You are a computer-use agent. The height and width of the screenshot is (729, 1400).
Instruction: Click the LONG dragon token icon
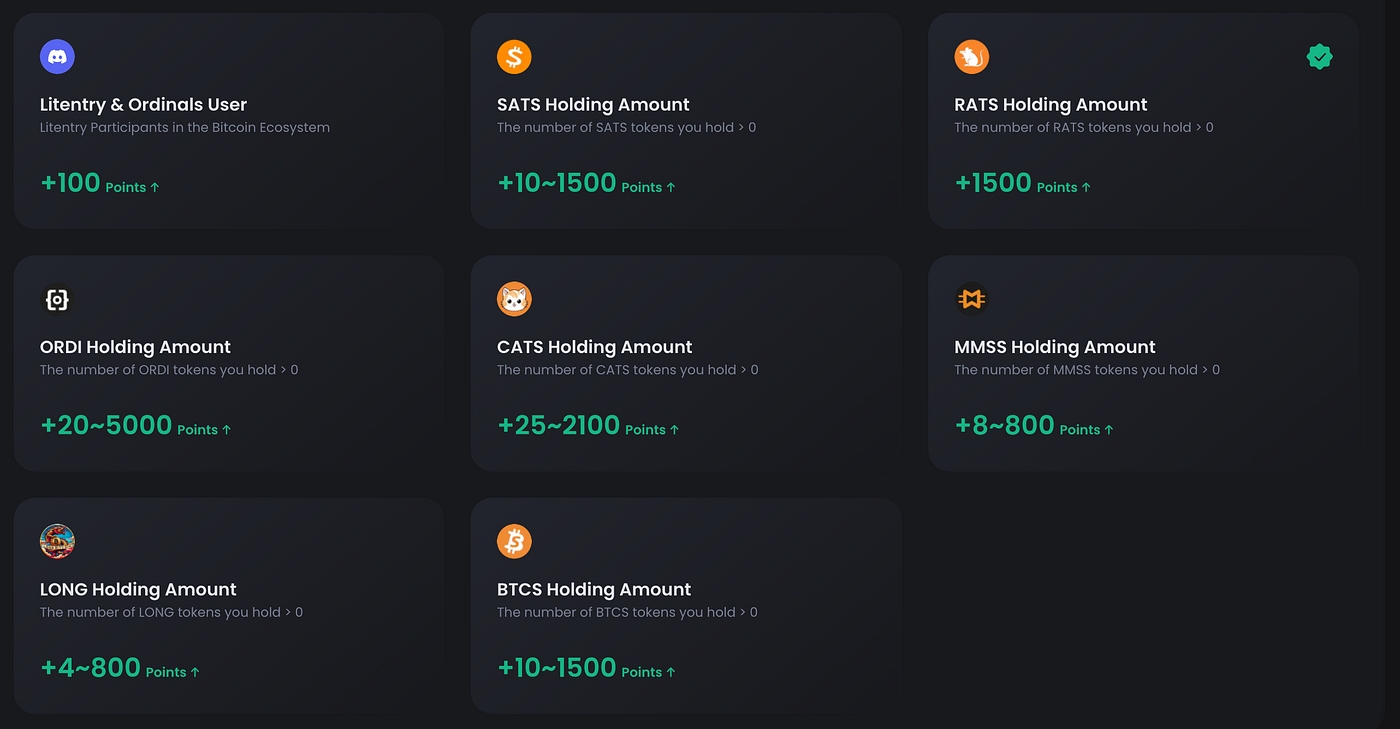[x=57, y=541]
